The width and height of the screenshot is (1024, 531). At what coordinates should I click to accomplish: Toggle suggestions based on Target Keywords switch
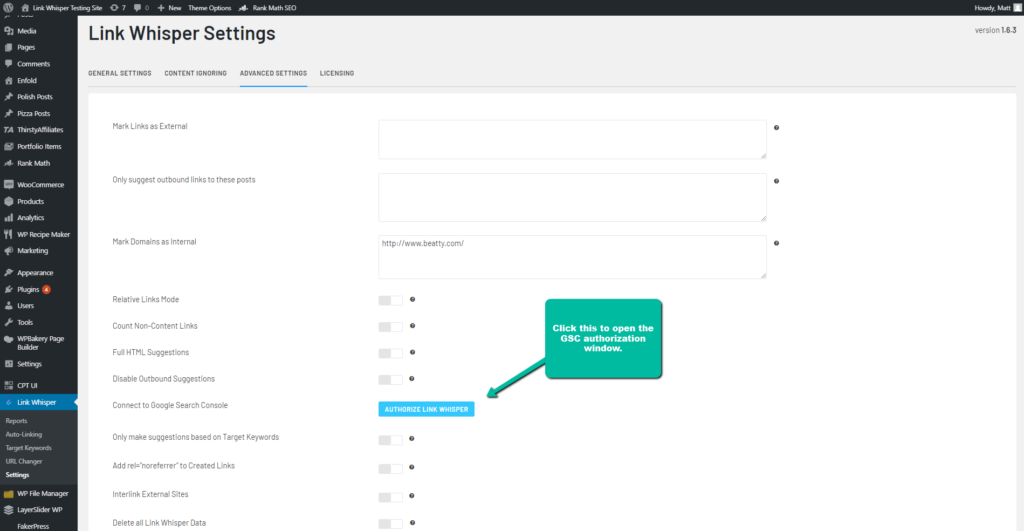pos(391,440)
